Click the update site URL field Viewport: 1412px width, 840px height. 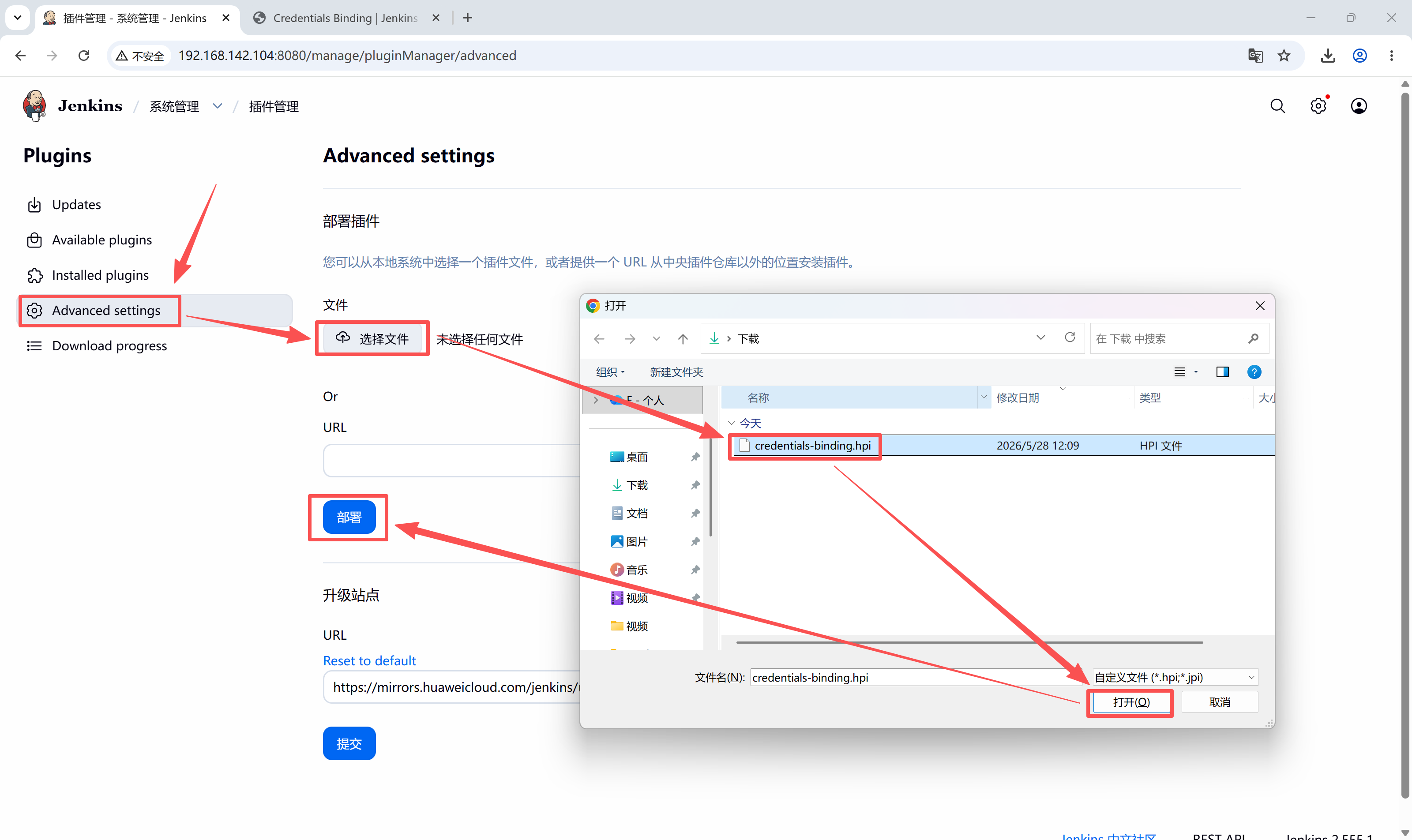pyautogui.click(x=452, y=687)
